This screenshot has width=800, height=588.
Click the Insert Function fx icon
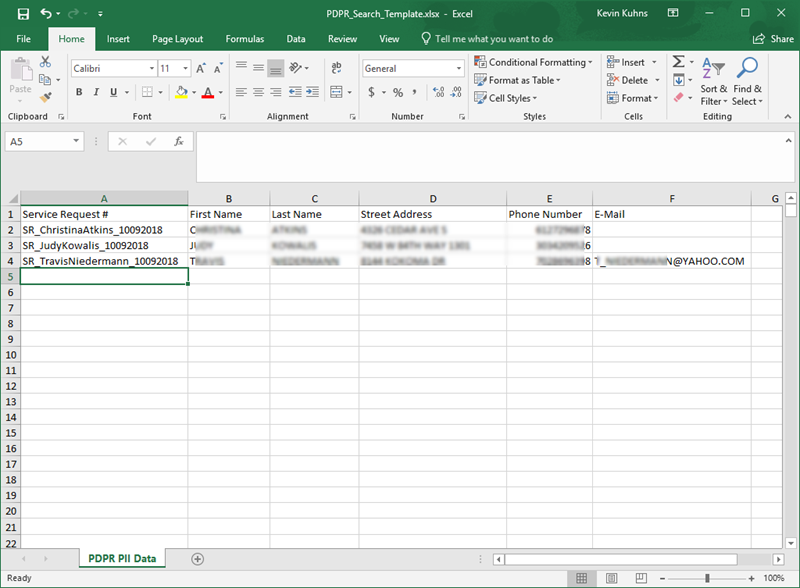point(178,142)
